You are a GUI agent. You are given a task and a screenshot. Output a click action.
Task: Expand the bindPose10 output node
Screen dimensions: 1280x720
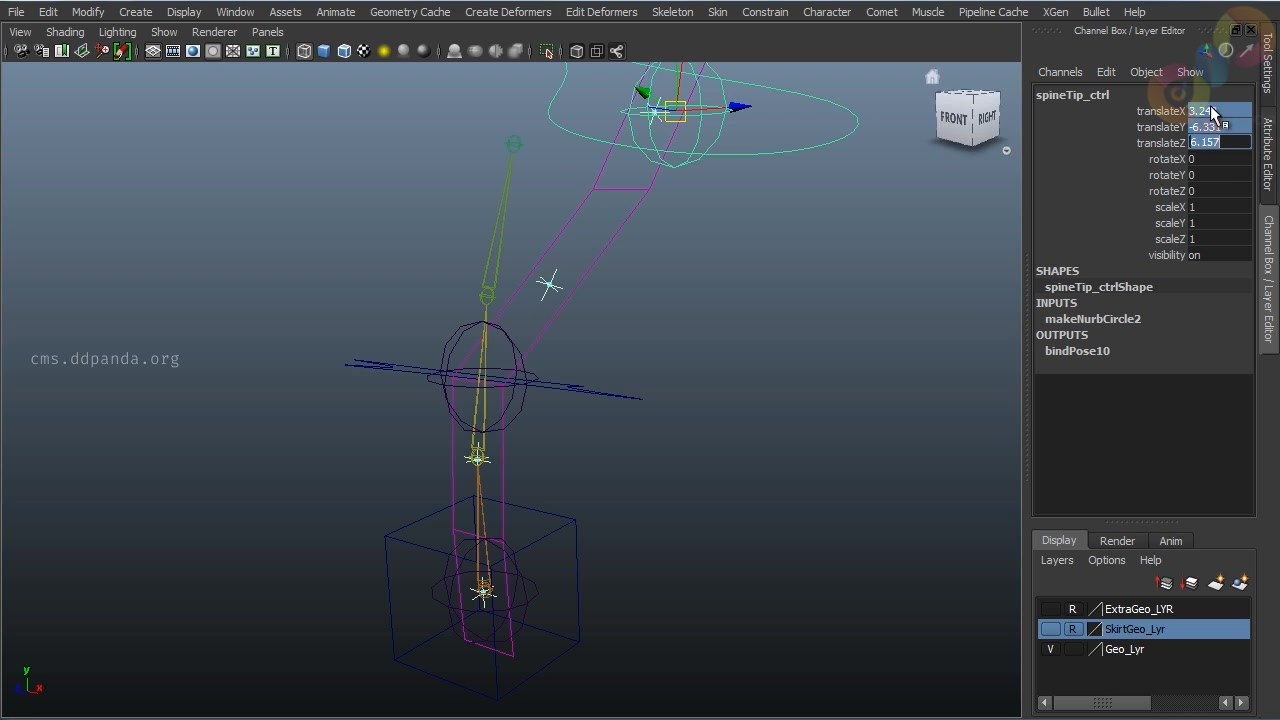click(1077, 351)
